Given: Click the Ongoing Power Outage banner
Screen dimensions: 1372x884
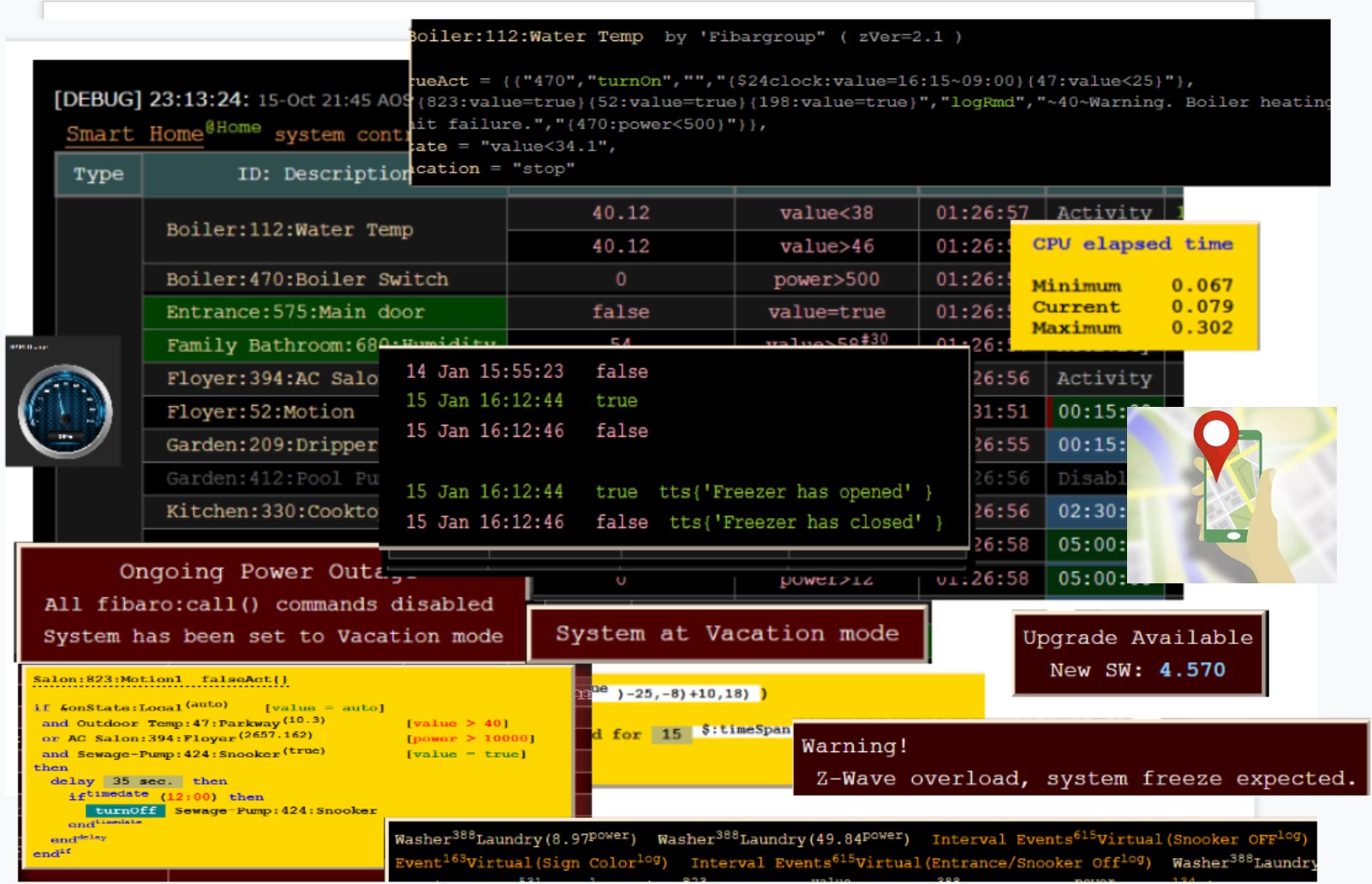Looking at the screenshot, I should 272,603.
